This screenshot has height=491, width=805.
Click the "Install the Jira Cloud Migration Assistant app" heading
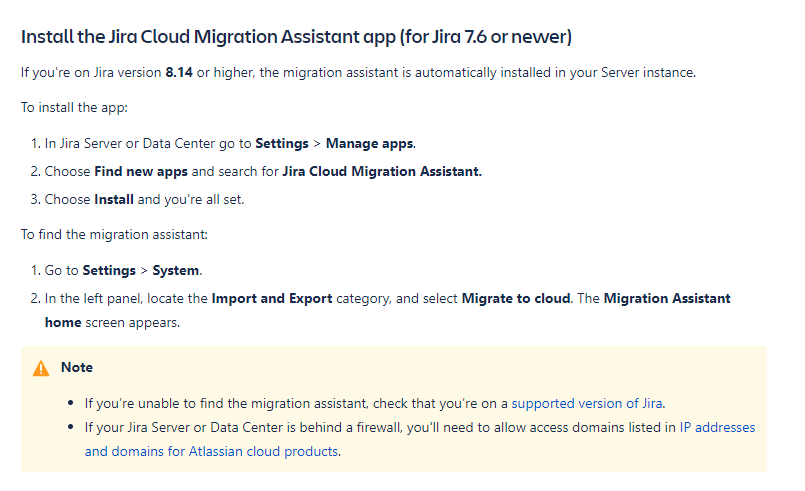pyautogui.click(x=296, y=38)
